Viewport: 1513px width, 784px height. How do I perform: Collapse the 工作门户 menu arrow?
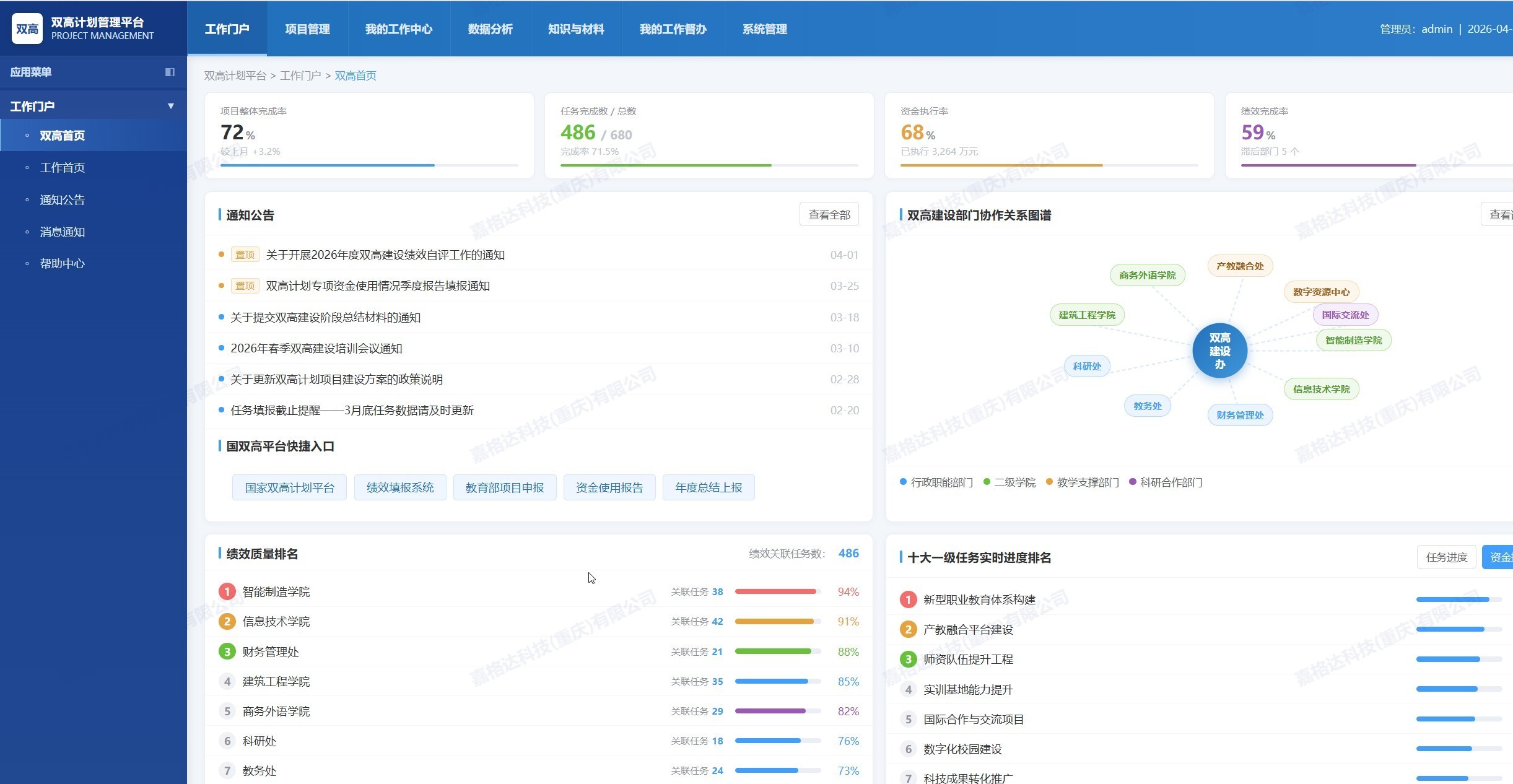coord(170,106)
